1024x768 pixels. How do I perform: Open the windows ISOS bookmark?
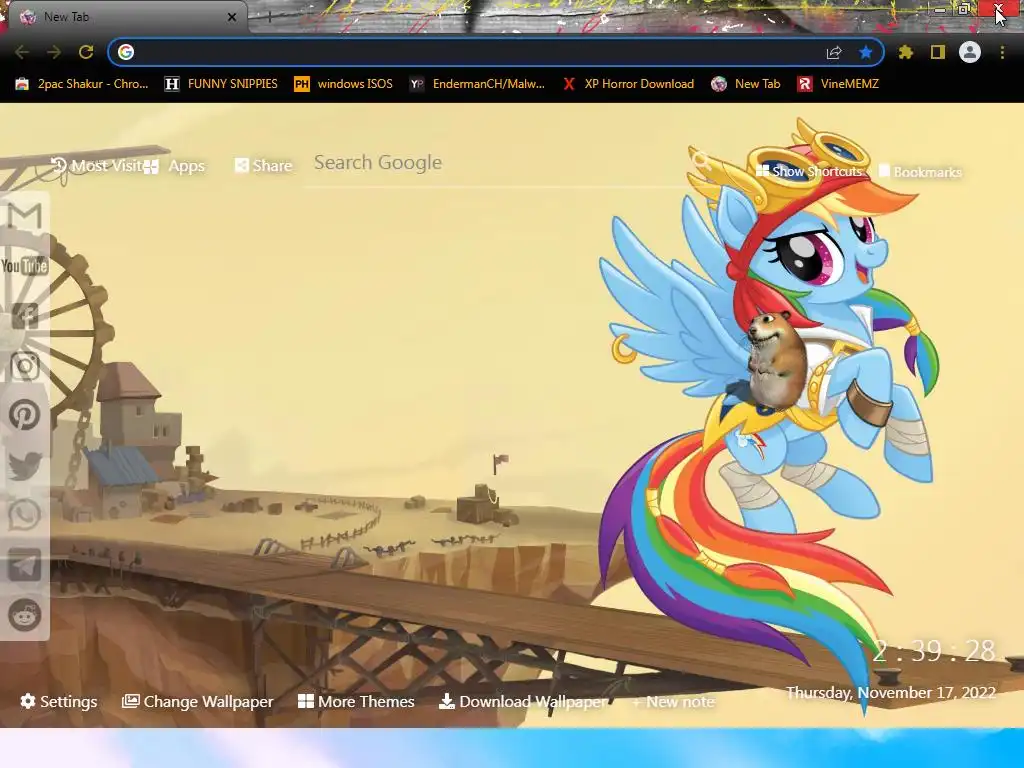tap(344, 84)
